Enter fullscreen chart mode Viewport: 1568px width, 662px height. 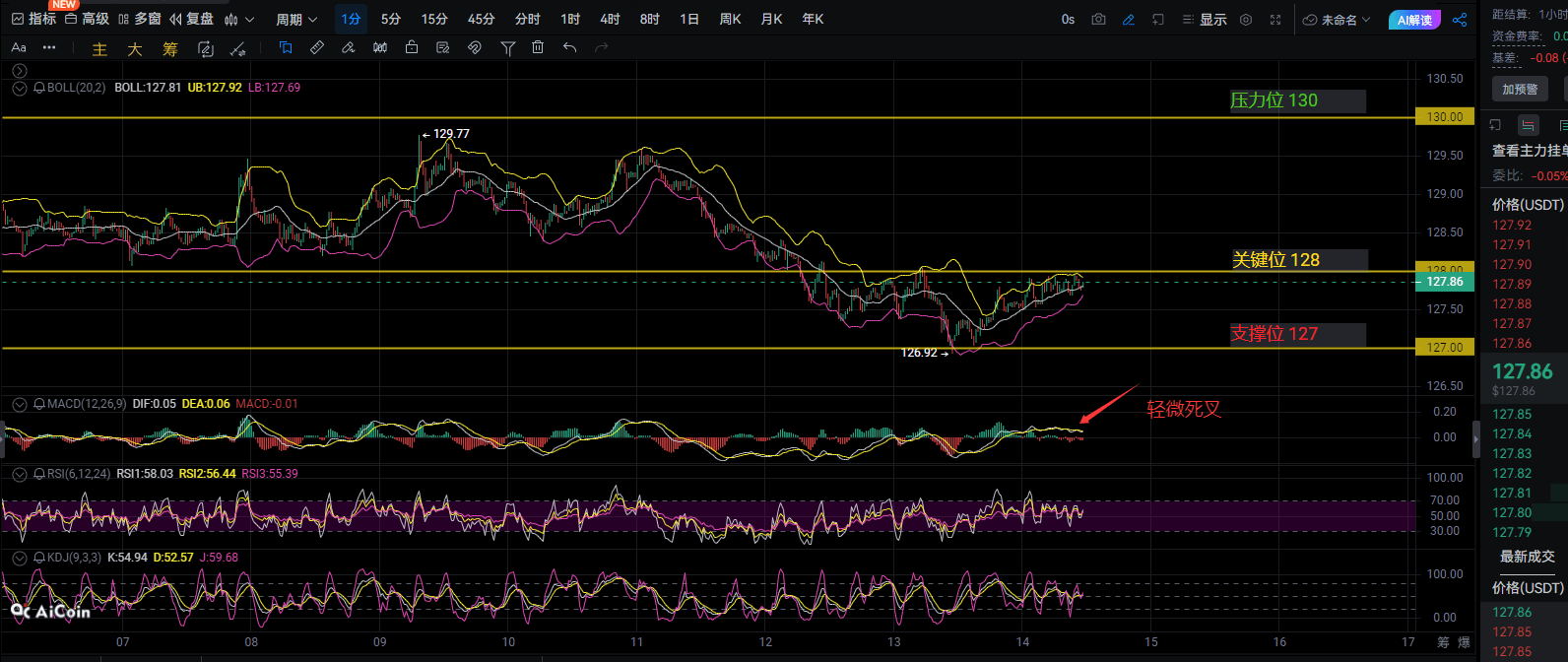pos(1275,20)
